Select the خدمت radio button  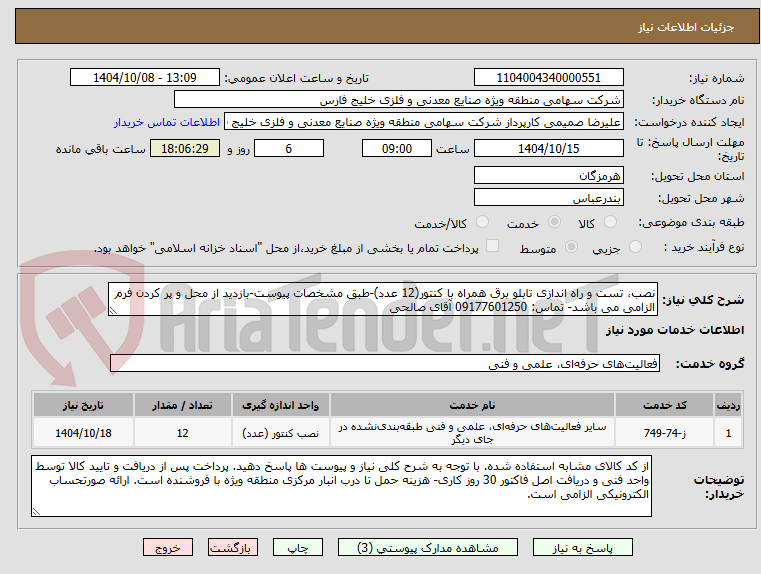click(554, 222)
